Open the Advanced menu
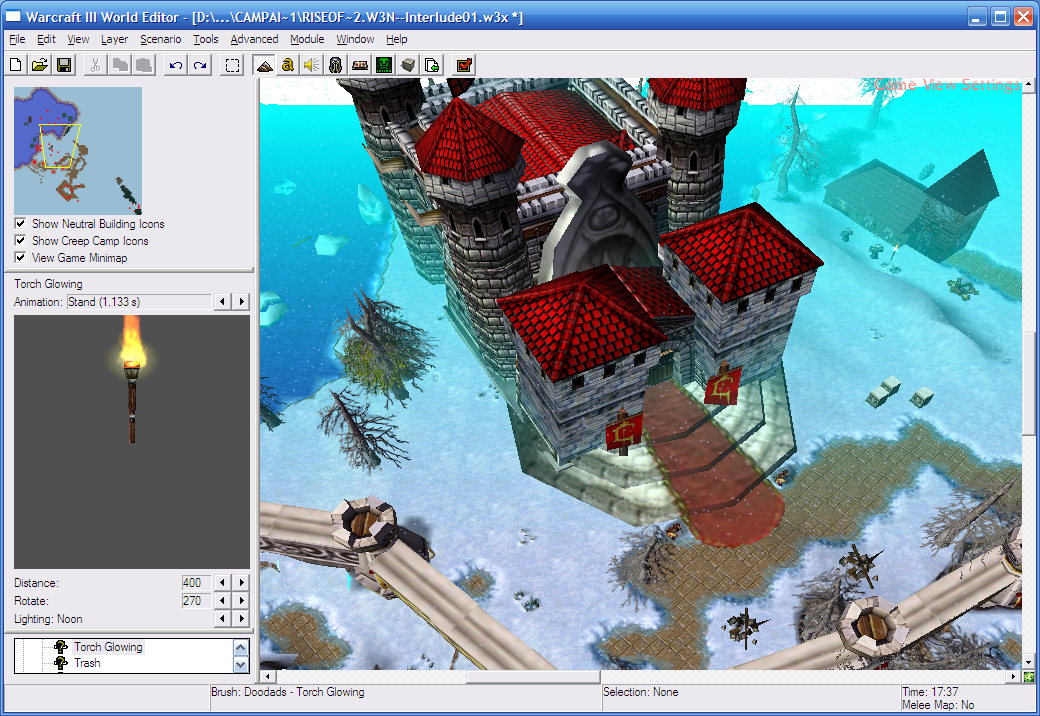 pyautogui.click(x=255, y=39)
